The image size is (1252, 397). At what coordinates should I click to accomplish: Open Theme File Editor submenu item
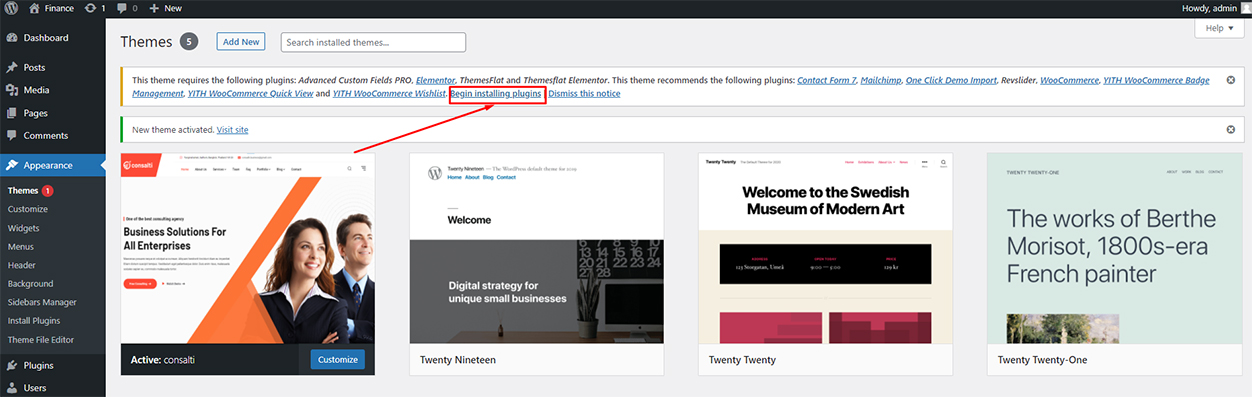click(x=41, y=340)
